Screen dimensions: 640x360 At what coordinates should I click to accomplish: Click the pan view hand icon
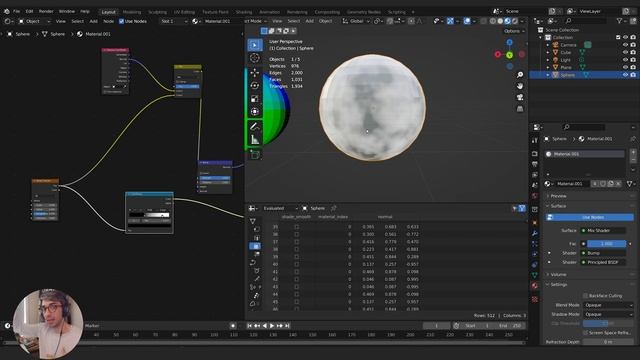(x=520, y=86)
